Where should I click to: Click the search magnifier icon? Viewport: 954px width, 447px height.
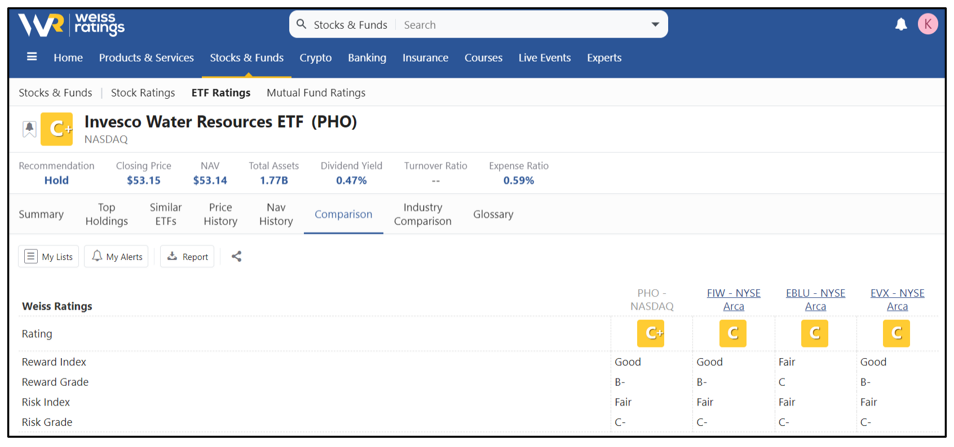click(301, 24)
